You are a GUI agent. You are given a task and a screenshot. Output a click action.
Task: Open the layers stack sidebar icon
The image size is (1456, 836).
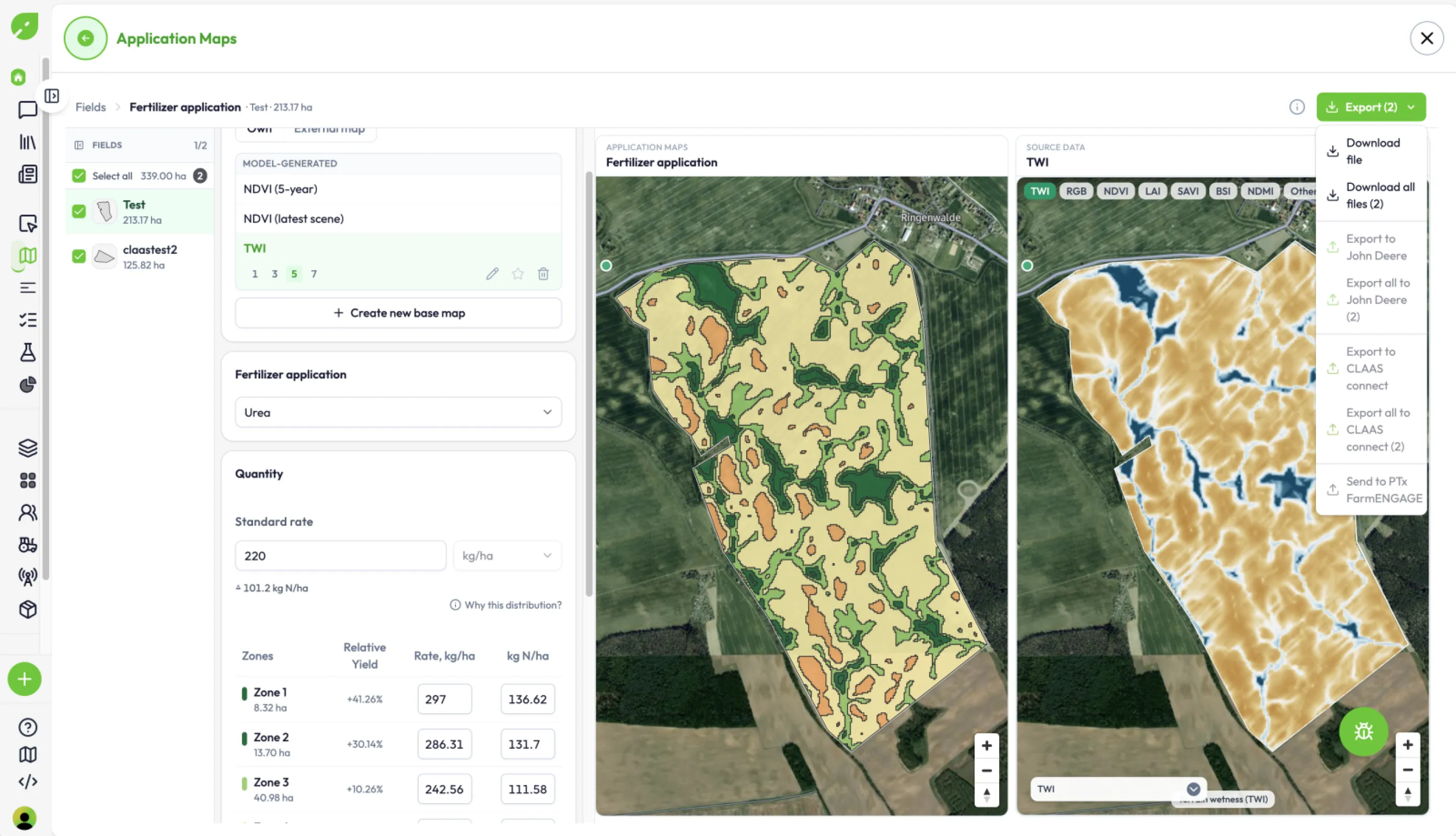click(27, 447)
